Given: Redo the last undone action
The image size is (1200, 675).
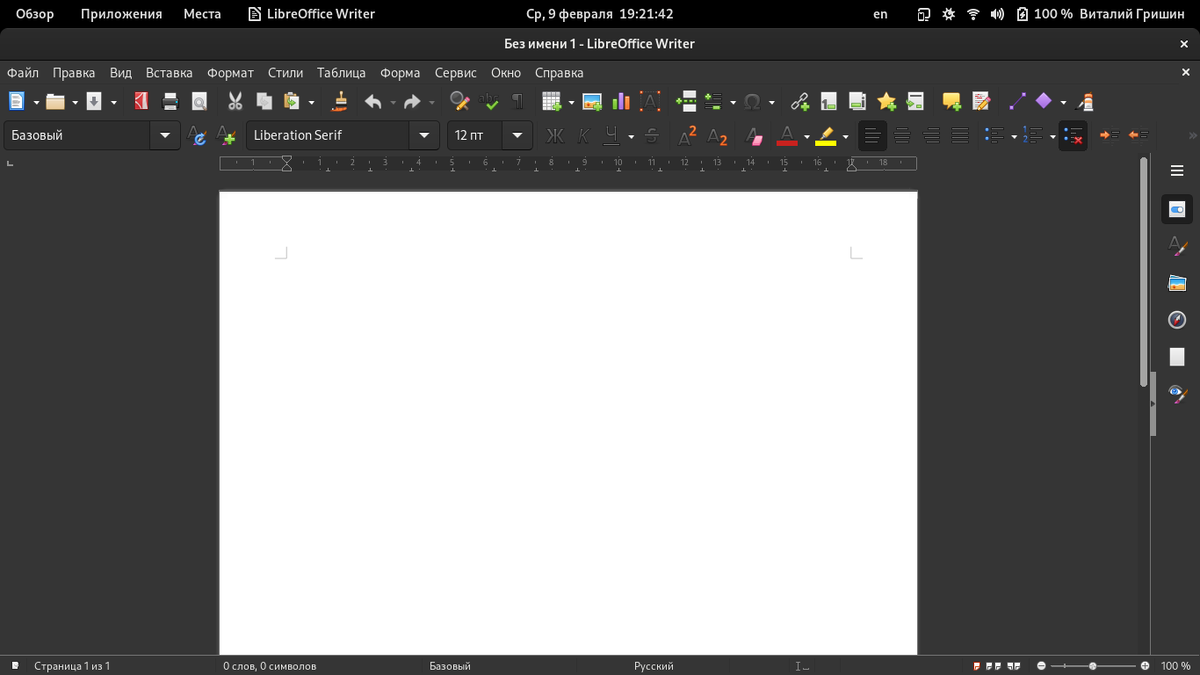Looking at the screenshot, I should [412, 101].
